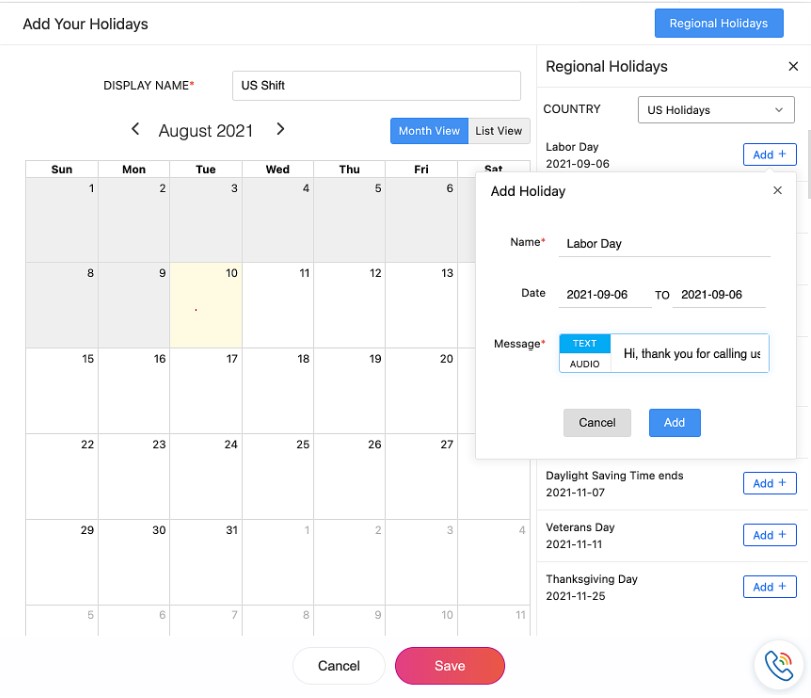Add the Thanksgiving Day holiday

tap(769, 587)
